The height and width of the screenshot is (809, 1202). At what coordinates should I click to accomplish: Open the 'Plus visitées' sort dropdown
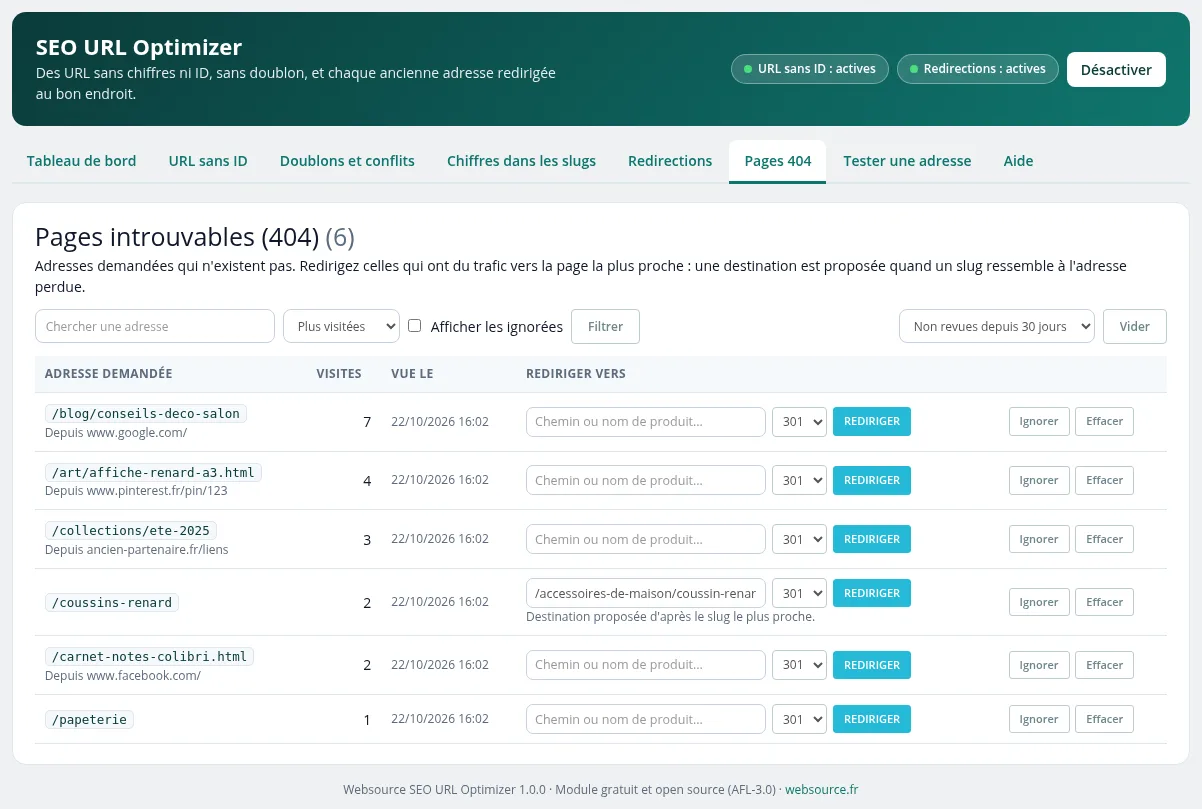342,326
